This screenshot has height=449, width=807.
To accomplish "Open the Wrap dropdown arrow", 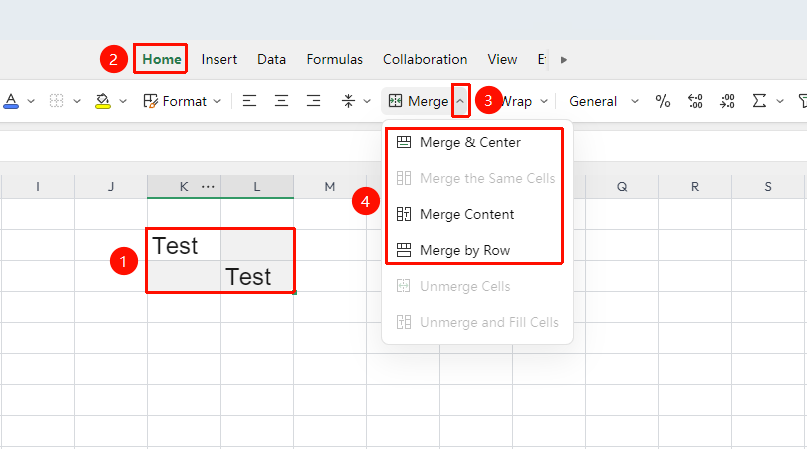I will point(544,101).
